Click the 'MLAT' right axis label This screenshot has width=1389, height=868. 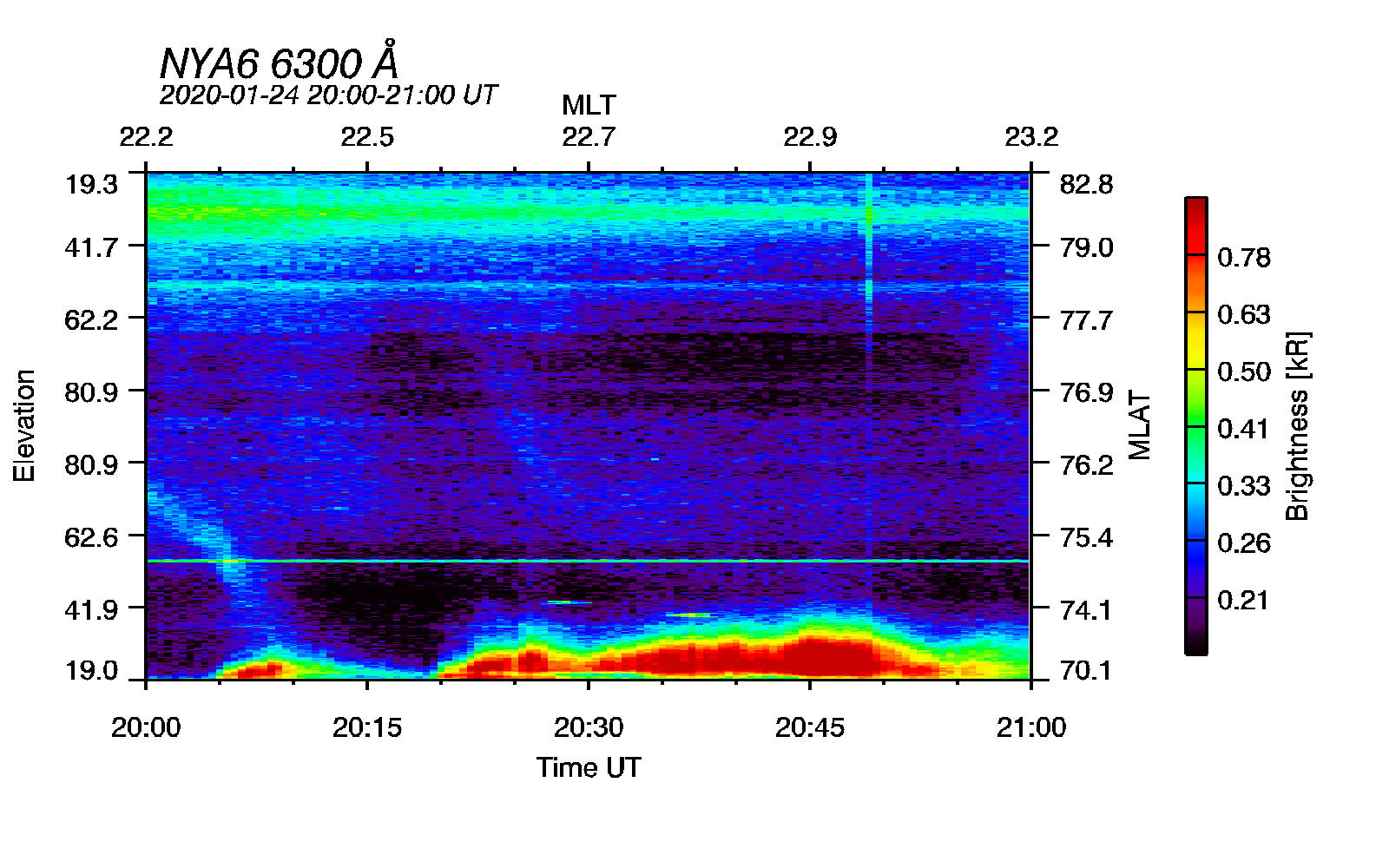tap(1139, 425)
